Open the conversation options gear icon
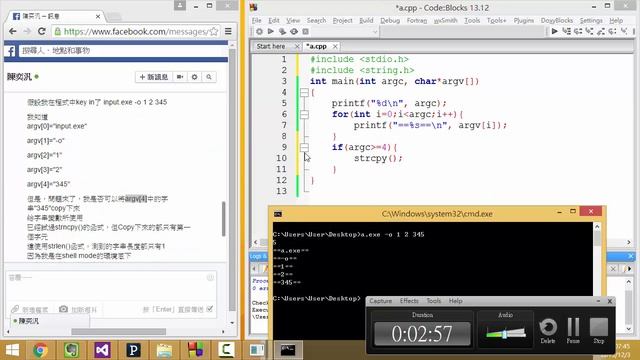Viewport: 640px width, 360px height. coord(194,77)
